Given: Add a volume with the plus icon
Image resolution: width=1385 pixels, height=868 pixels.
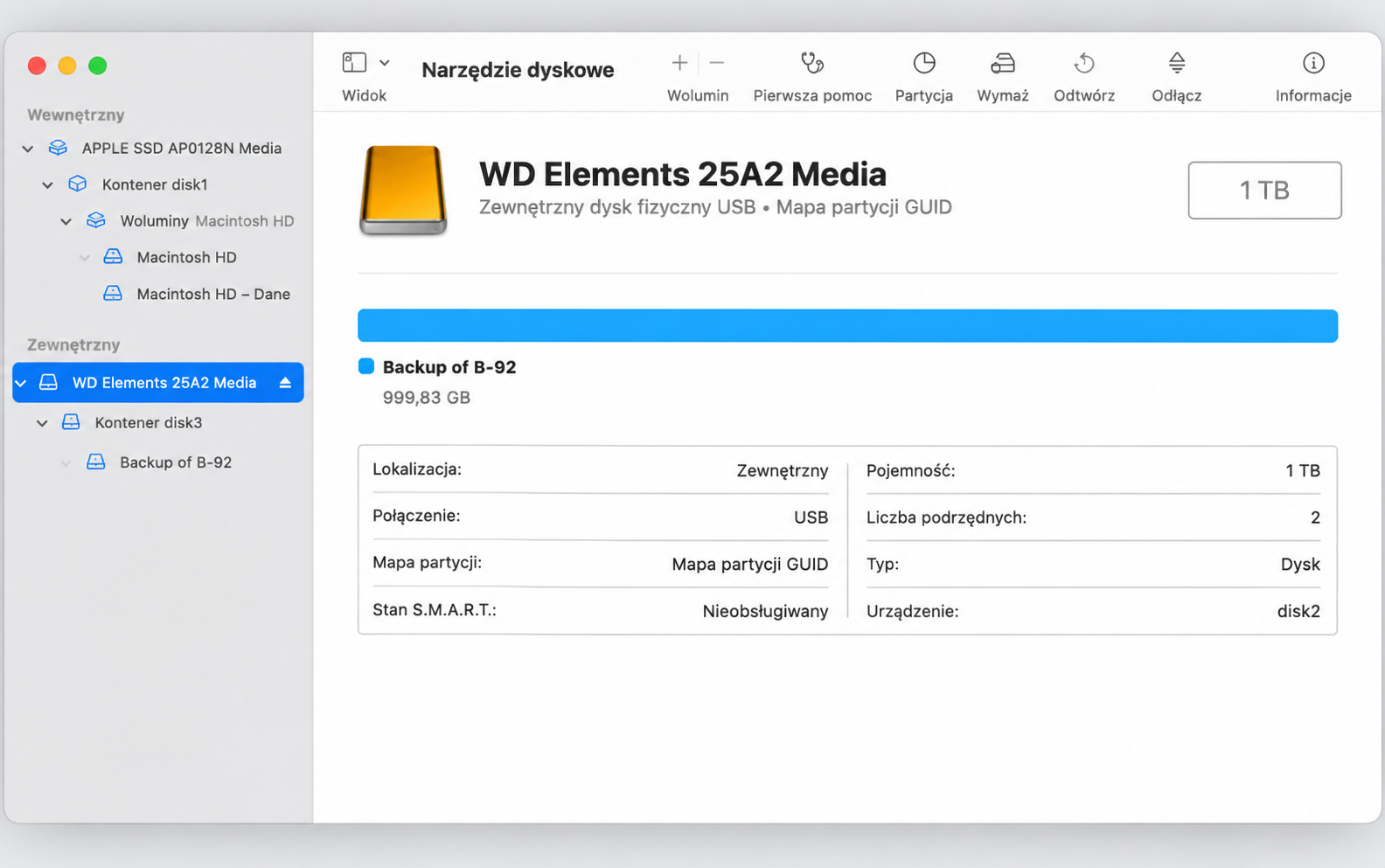Looking at the screenshot, I should (x=679, y=62).
